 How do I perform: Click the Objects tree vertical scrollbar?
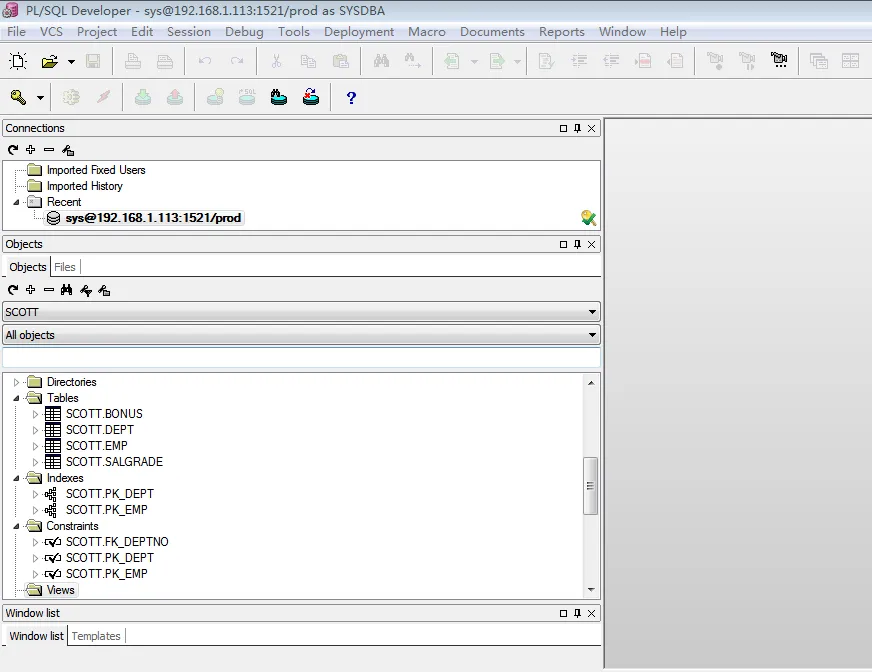pos(592,485)
